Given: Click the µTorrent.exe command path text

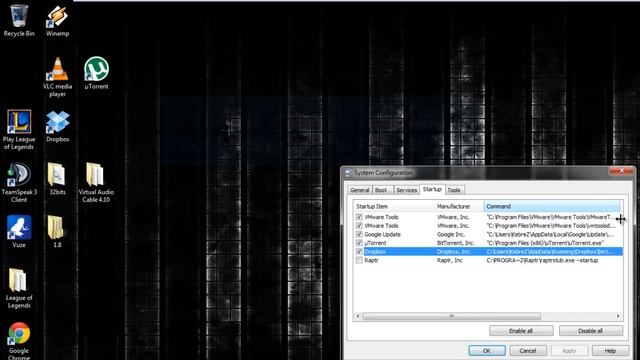Looking at the screenshot, I should [x=545, y=243].
